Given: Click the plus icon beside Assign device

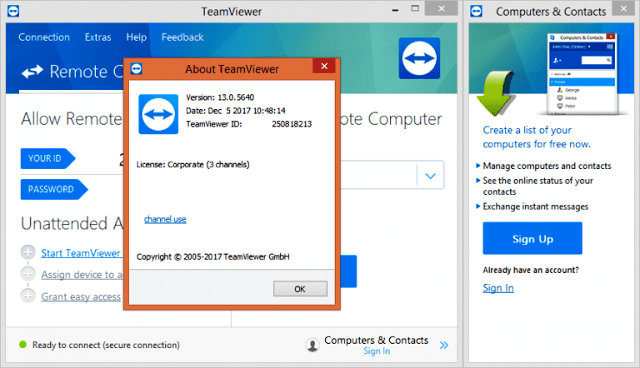Looking at the screenshot, I should [28, 274].
